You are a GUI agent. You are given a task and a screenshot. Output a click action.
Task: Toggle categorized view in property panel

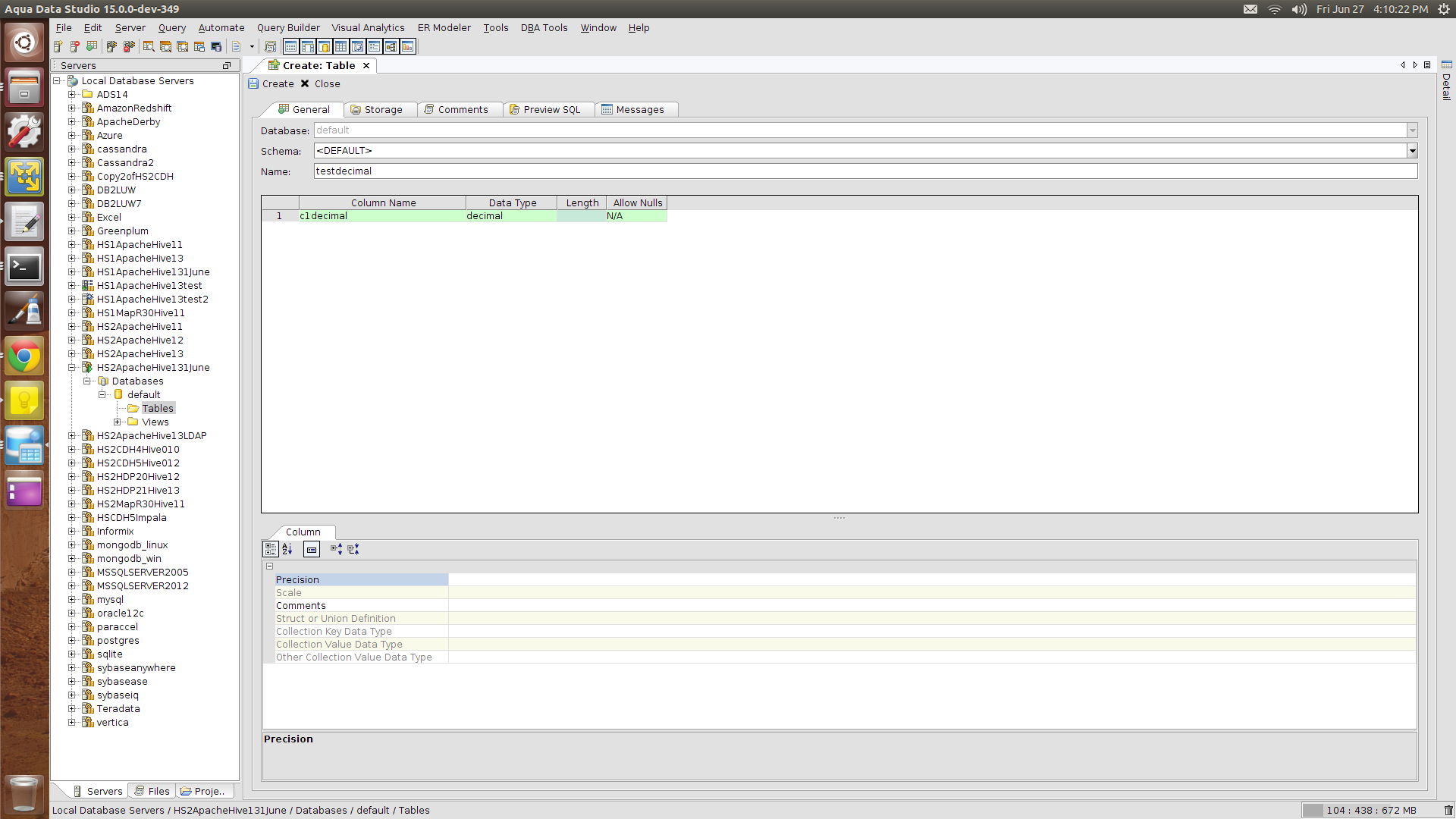[271, 549]
